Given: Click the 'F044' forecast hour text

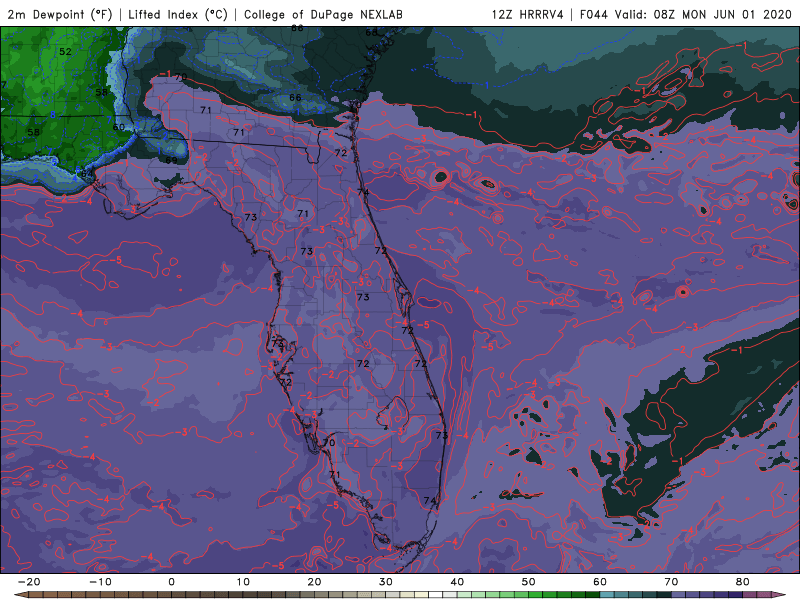Looking at the screenshot, I should pos(594,15).
